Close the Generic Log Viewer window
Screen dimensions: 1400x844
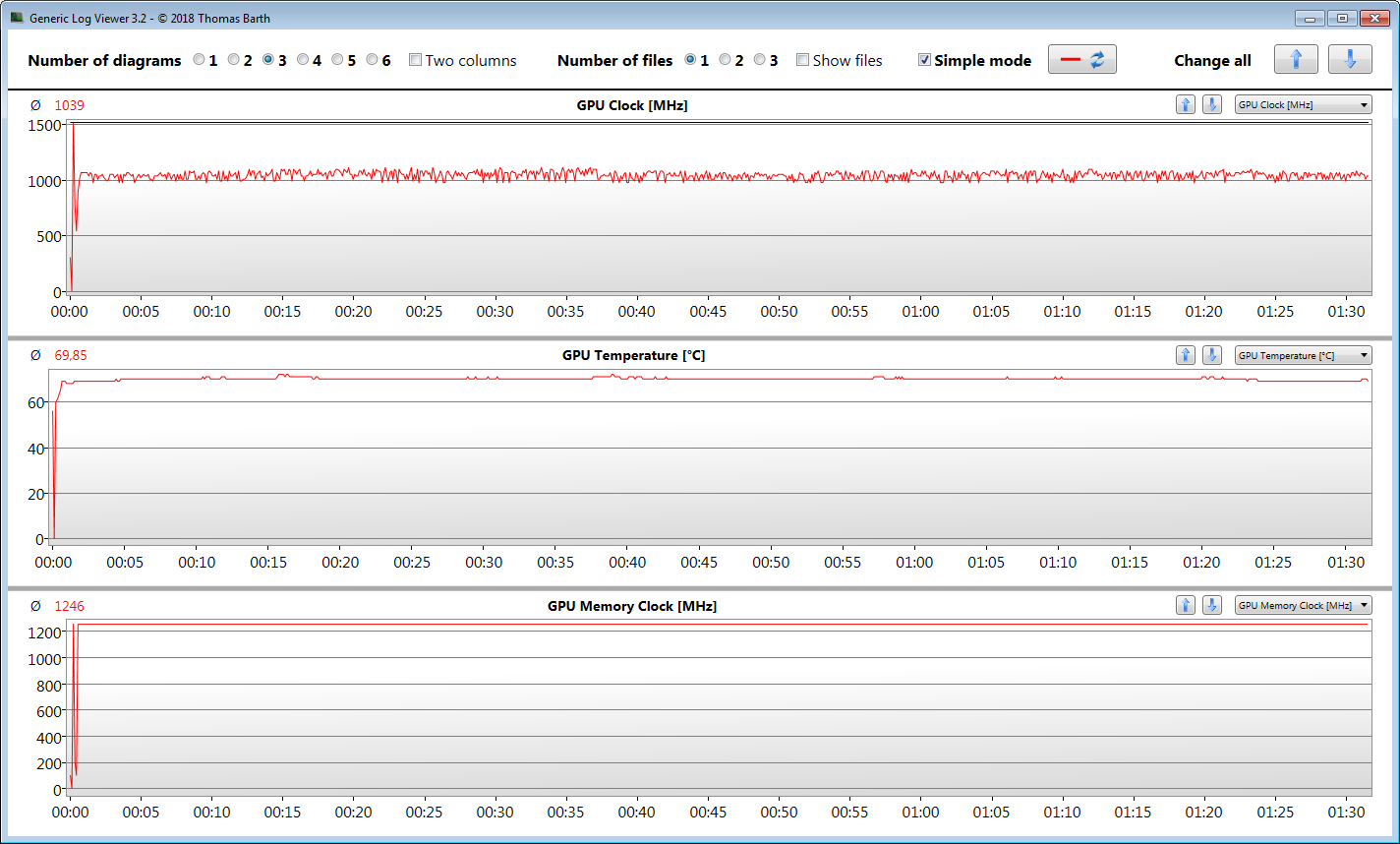[1373, 18]
